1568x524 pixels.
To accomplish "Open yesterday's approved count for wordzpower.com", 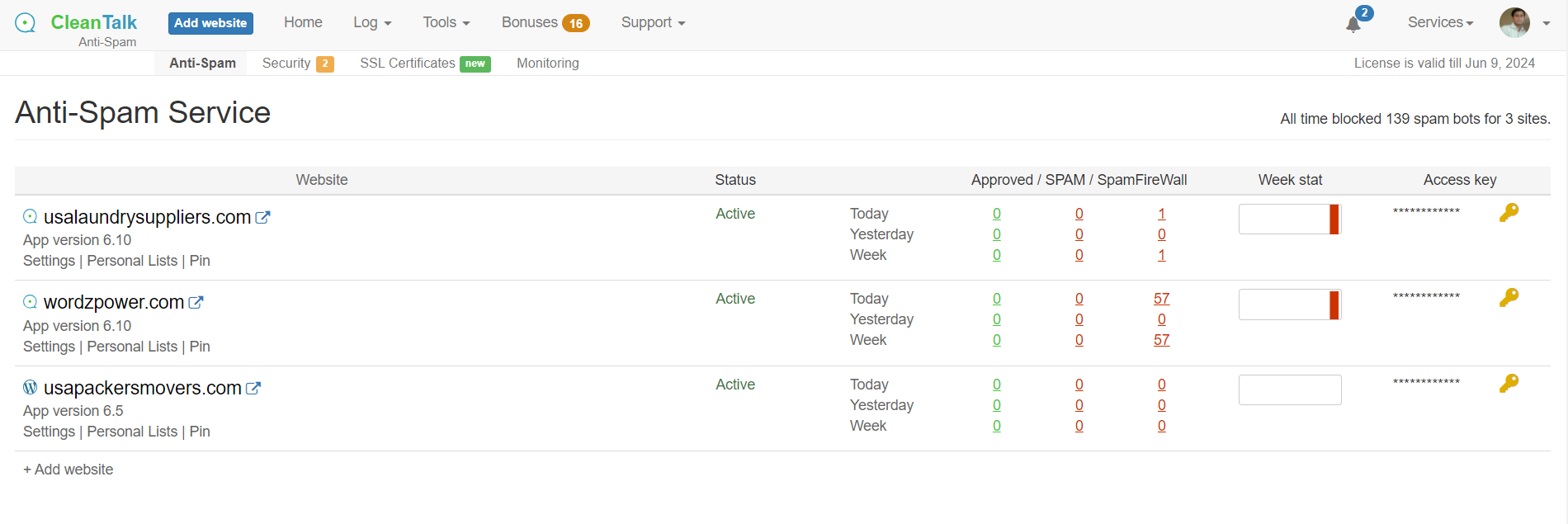I will [996, 319].
